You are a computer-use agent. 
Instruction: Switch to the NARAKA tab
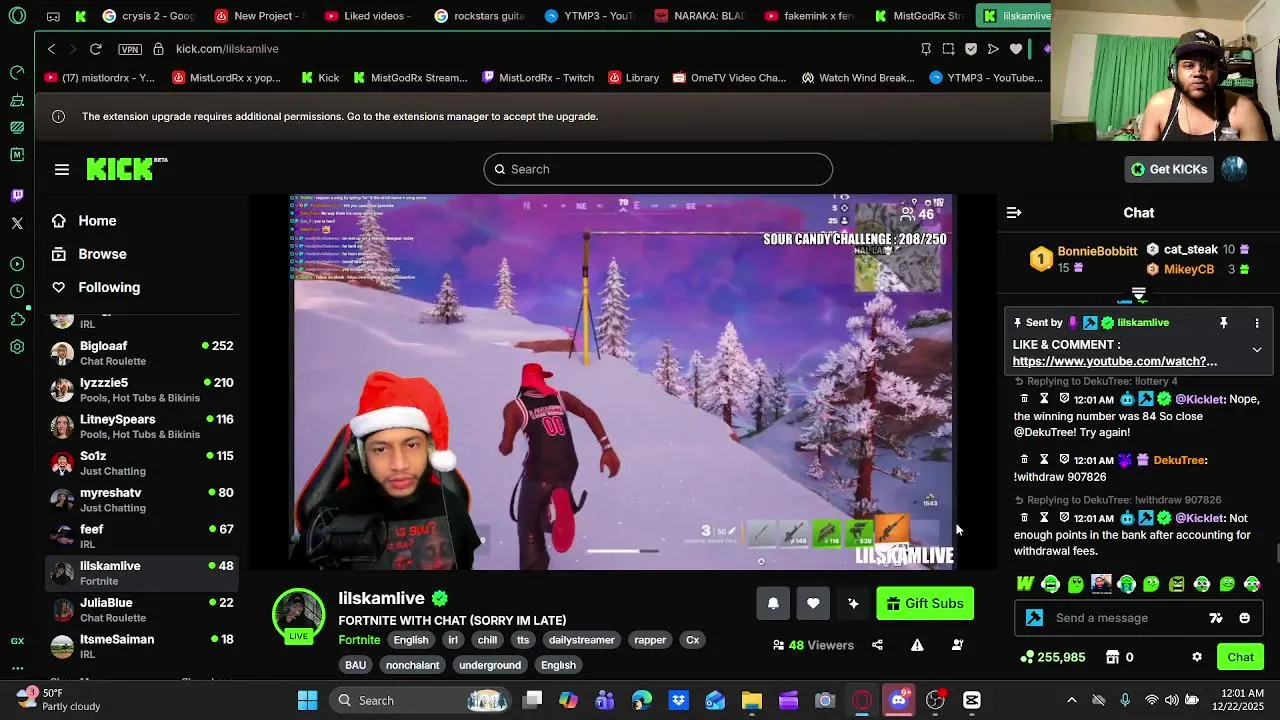click(x=700, y=16)
